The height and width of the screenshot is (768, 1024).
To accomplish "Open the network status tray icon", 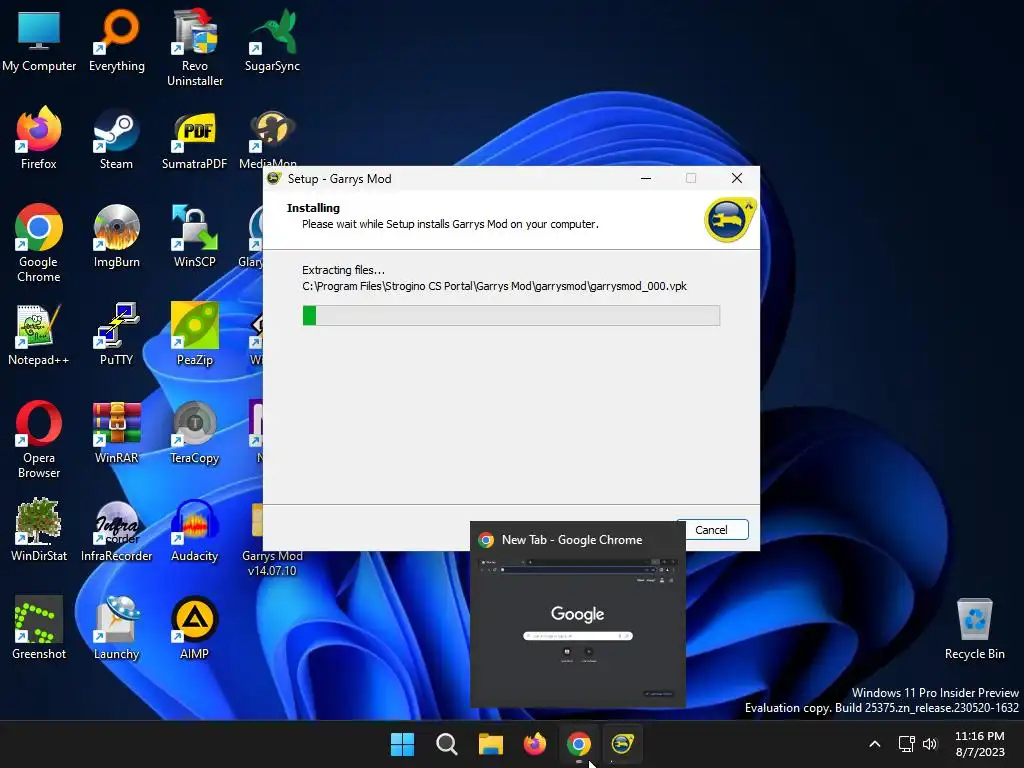I will [x=906, y=744].
